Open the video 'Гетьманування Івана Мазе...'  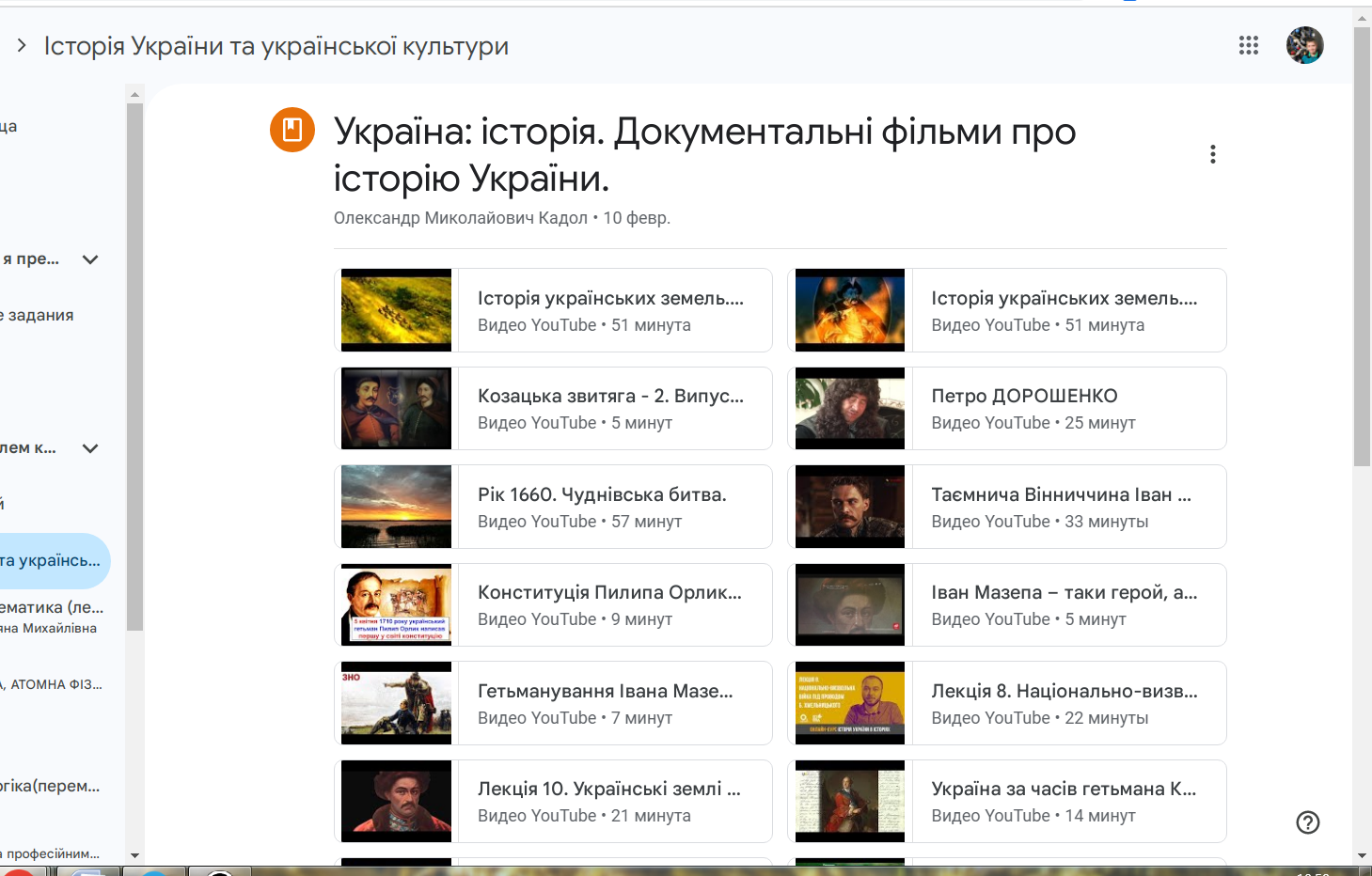coord(553,703)
